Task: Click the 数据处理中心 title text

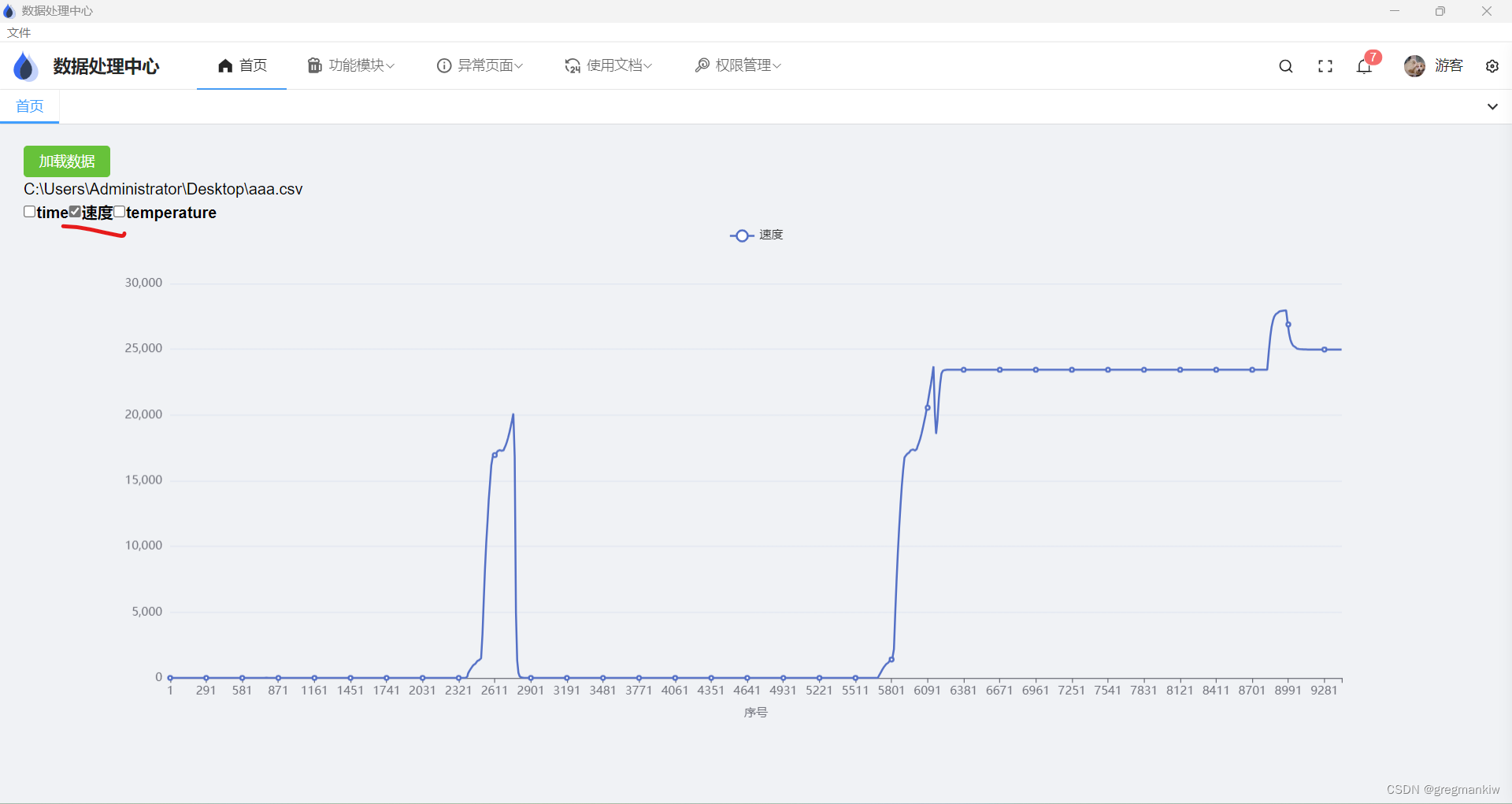Action: (106, 66)
